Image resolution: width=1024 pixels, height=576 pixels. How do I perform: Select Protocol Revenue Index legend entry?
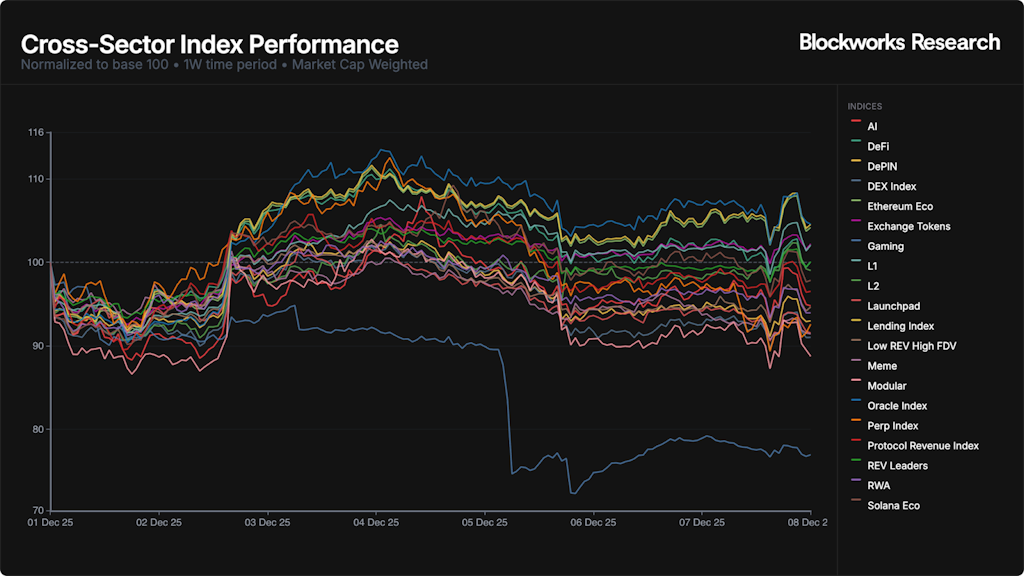tap(922, 447)
